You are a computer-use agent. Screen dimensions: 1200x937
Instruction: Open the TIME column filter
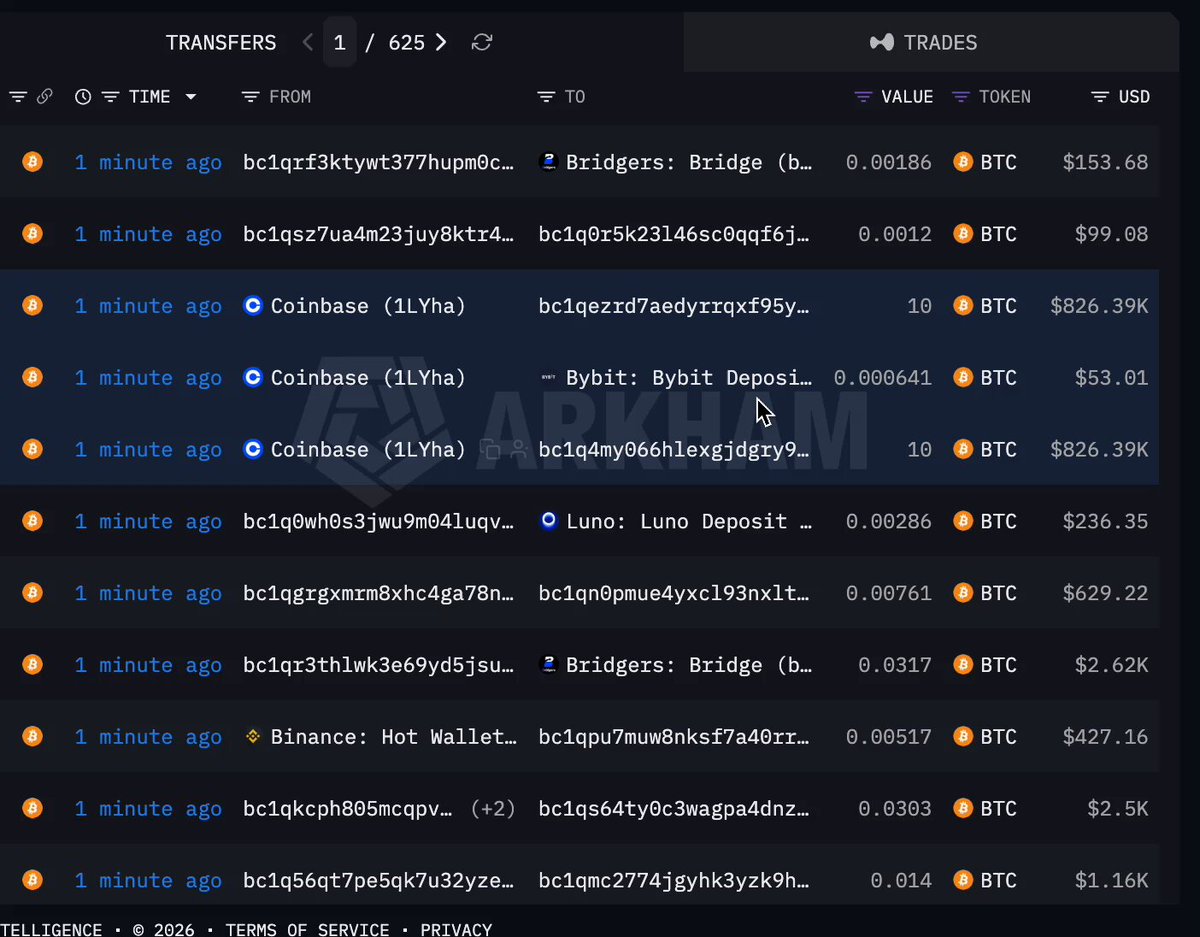click(111, 97)
